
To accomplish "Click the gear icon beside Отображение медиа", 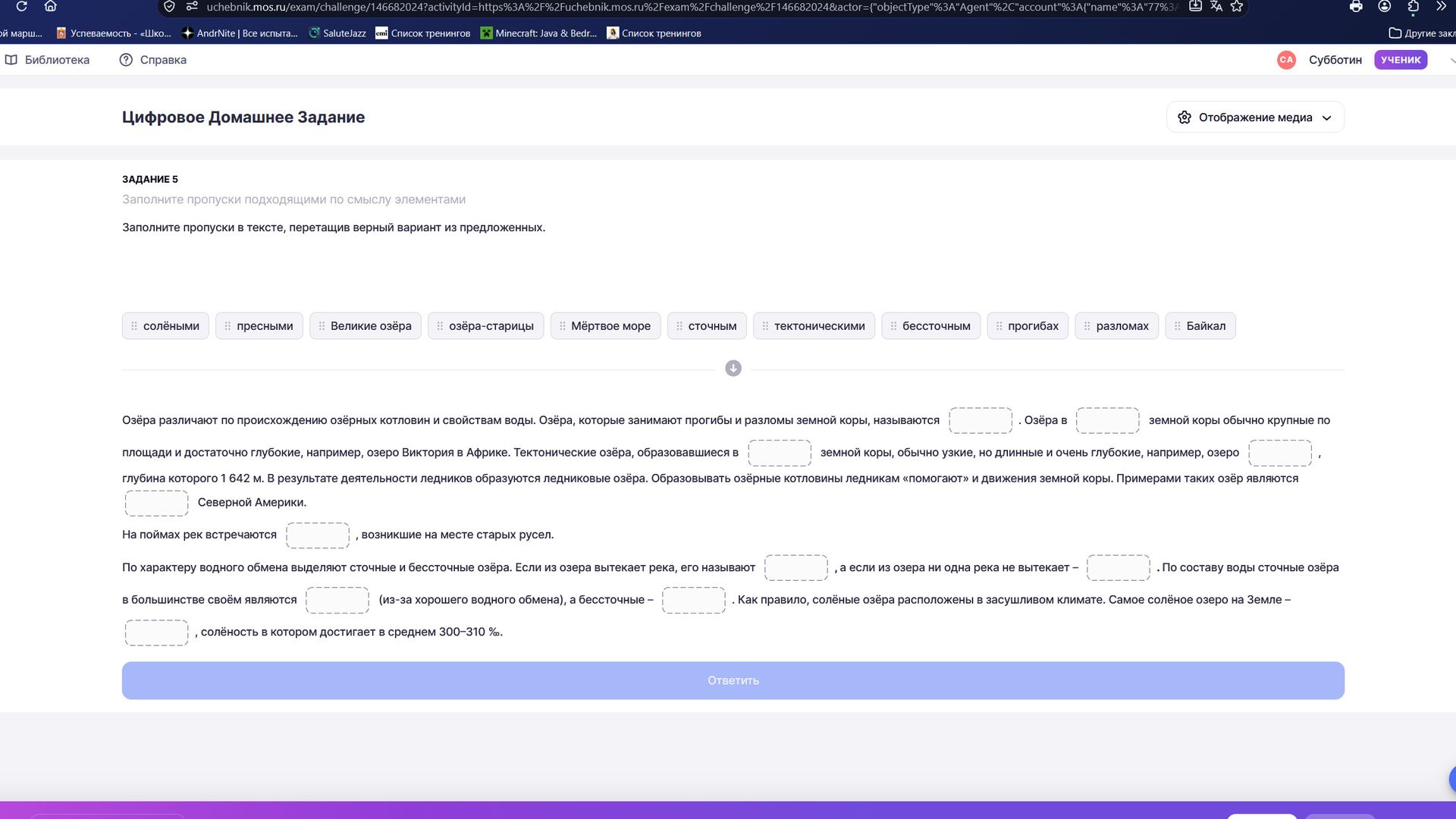I will (1185, 118).
